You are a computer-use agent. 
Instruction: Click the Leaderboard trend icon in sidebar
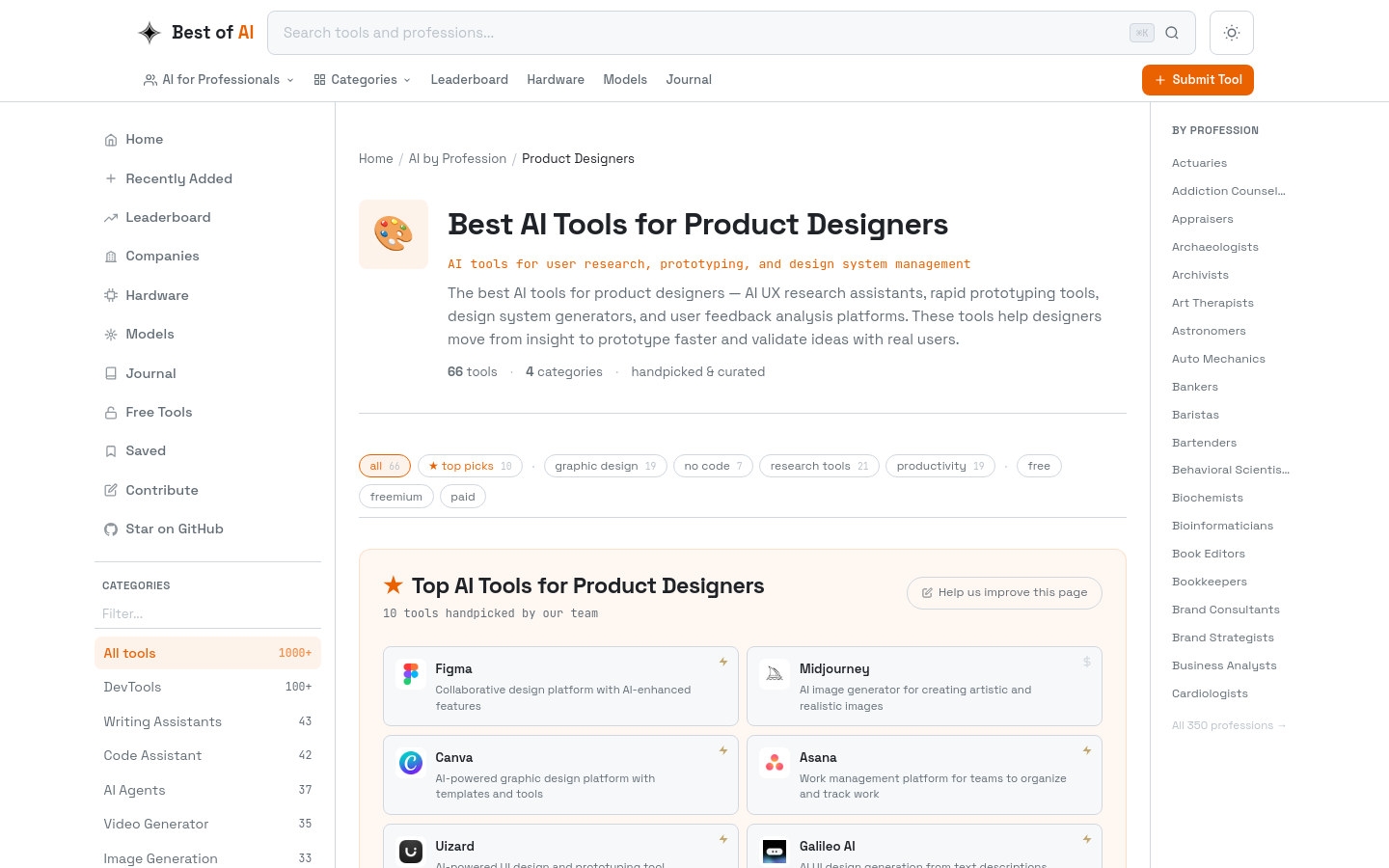[x=111, y=218]
